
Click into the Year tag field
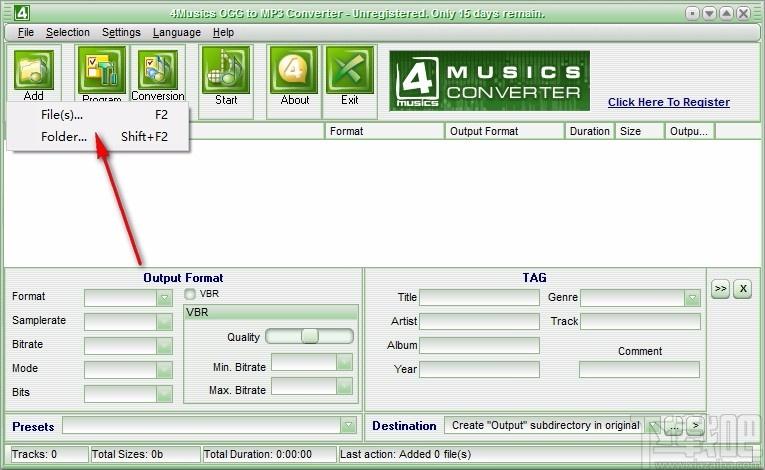[x=480, y=369]
